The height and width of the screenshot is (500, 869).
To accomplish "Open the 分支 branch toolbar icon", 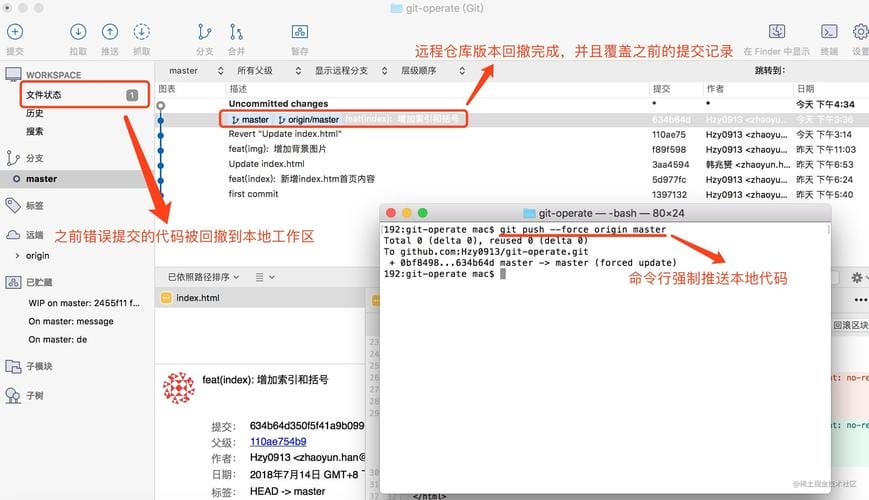I will tap(205, 32).
